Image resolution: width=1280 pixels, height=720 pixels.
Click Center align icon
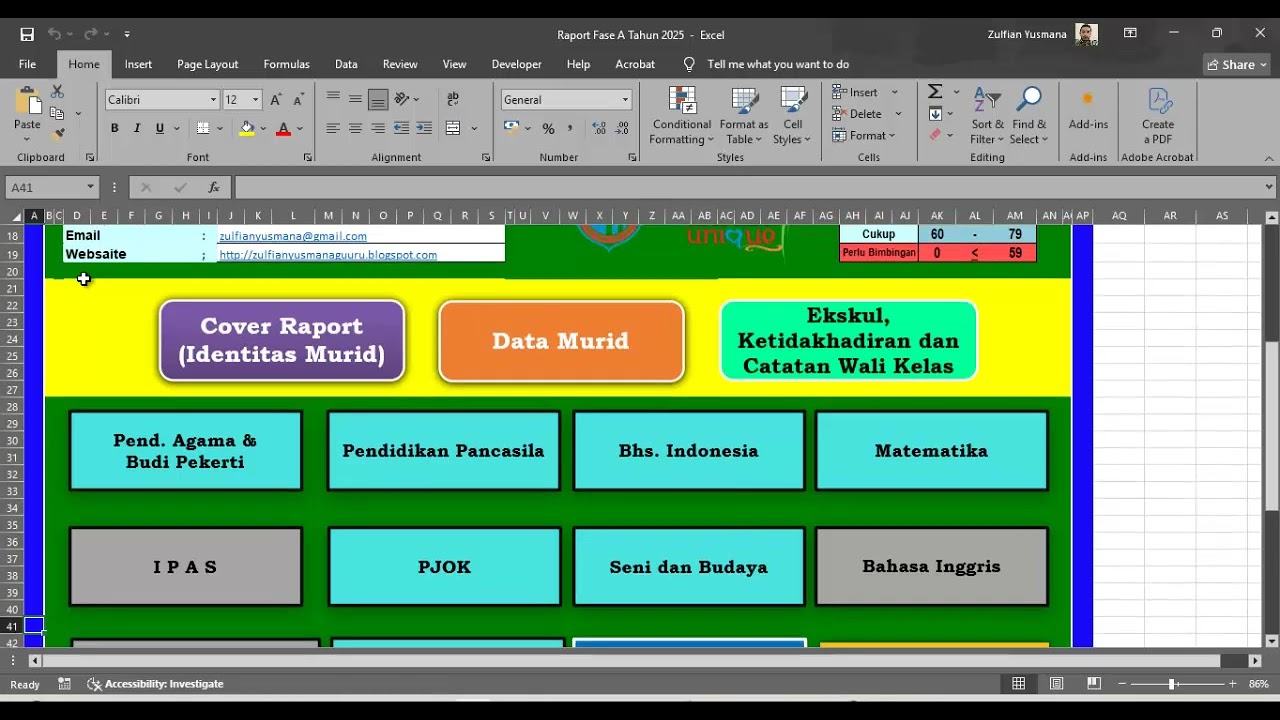click(x=355, y=128)
